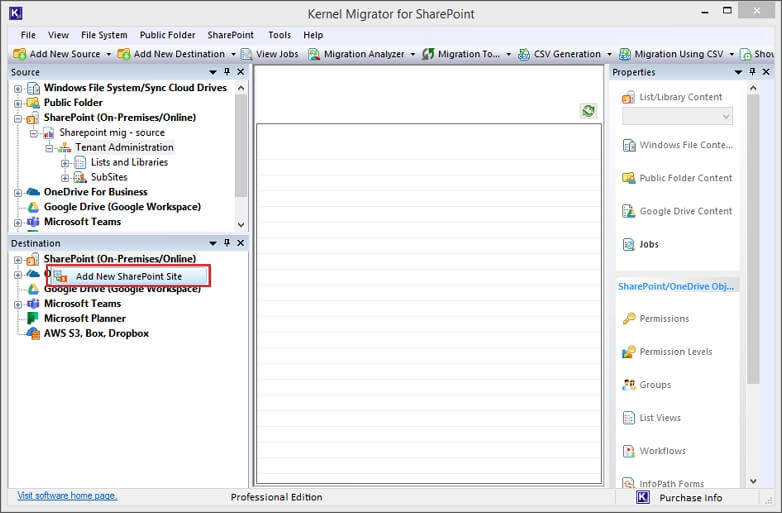782x513 pixels.
Task: Pin the Destination panel
Action: 227,243
